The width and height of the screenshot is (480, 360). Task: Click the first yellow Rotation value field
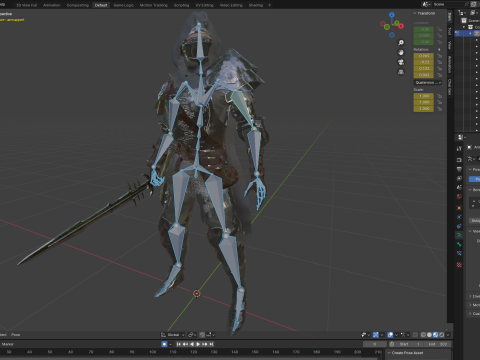(x=424, y=56)
